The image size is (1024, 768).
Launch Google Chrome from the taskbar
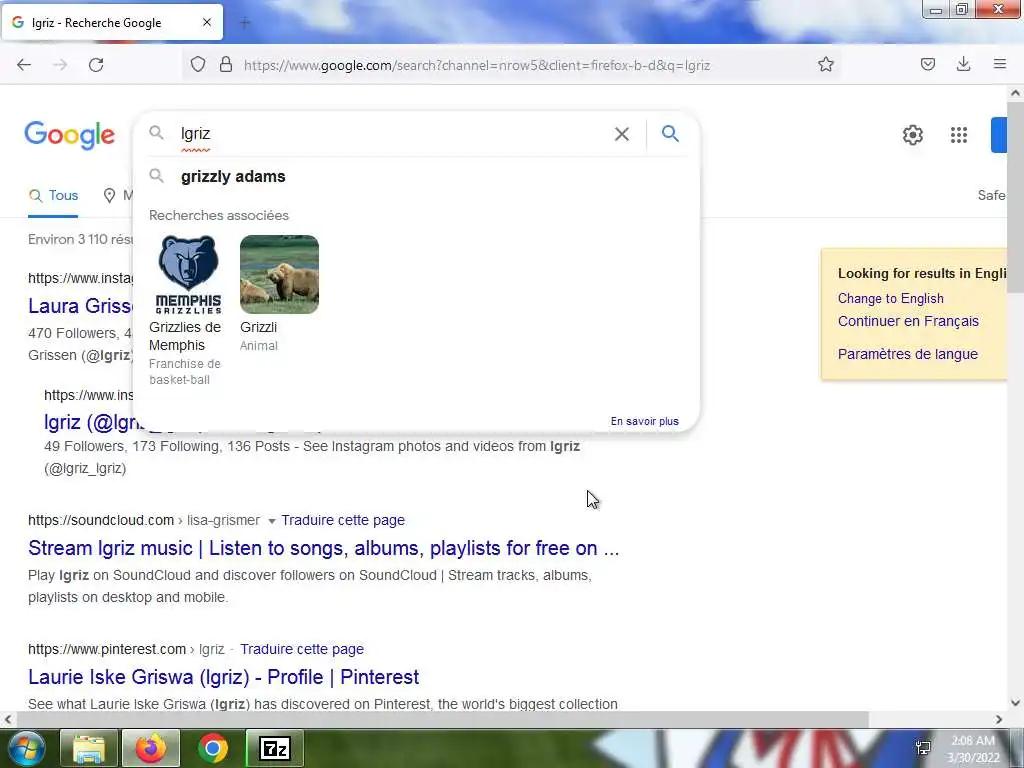click(x=213, y=748)
